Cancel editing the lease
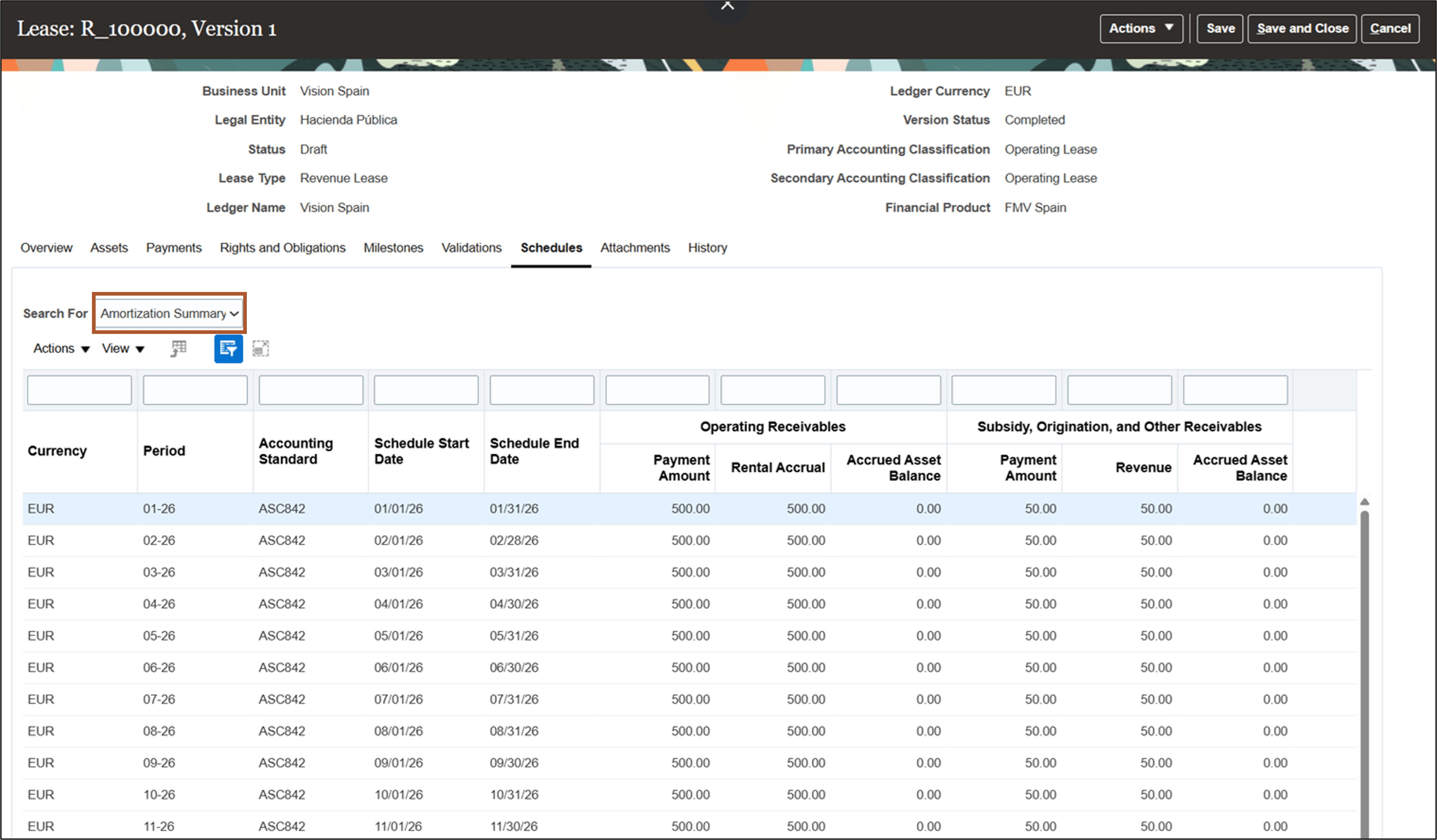 pyautogui.click(x=1390, y=28)
